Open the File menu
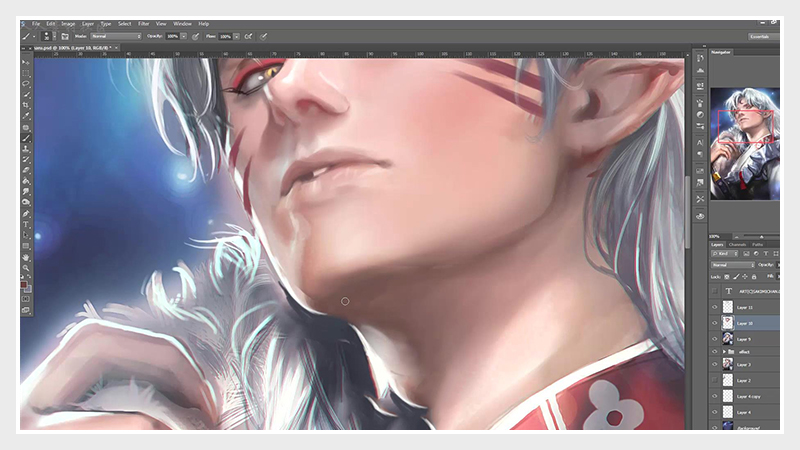Image resolution: width=800 pixels, height=450 pixels. coord(36,23)
